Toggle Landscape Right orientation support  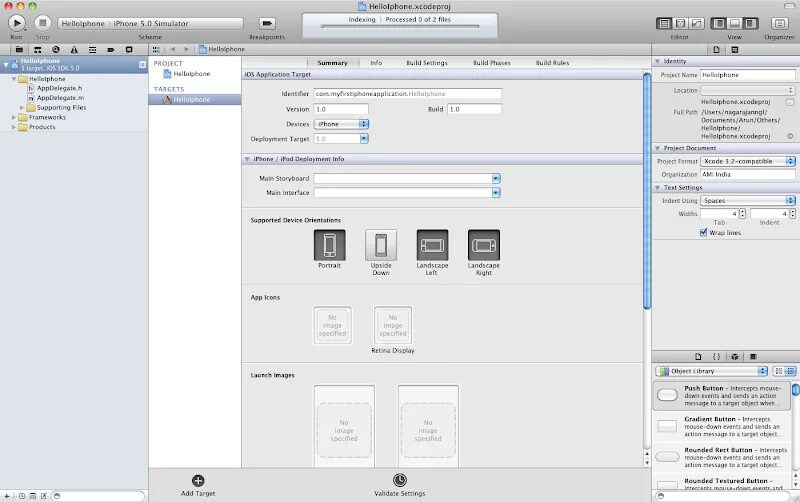coord(484,245)
